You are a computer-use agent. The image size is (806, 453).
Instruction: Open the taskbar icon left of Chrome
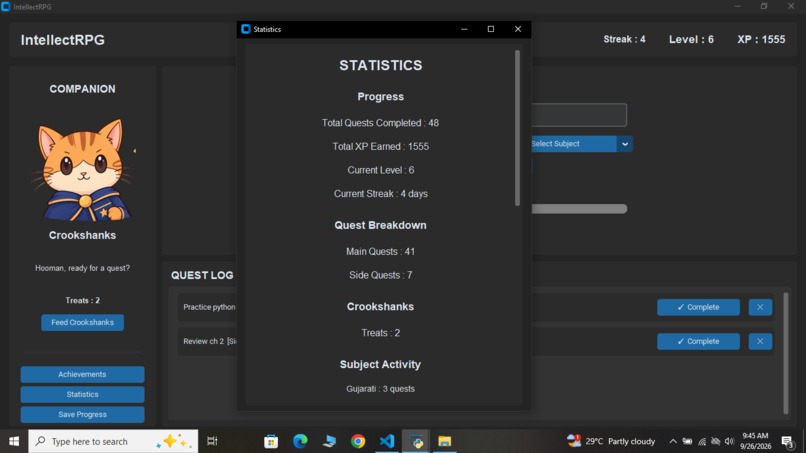point(329,441)
